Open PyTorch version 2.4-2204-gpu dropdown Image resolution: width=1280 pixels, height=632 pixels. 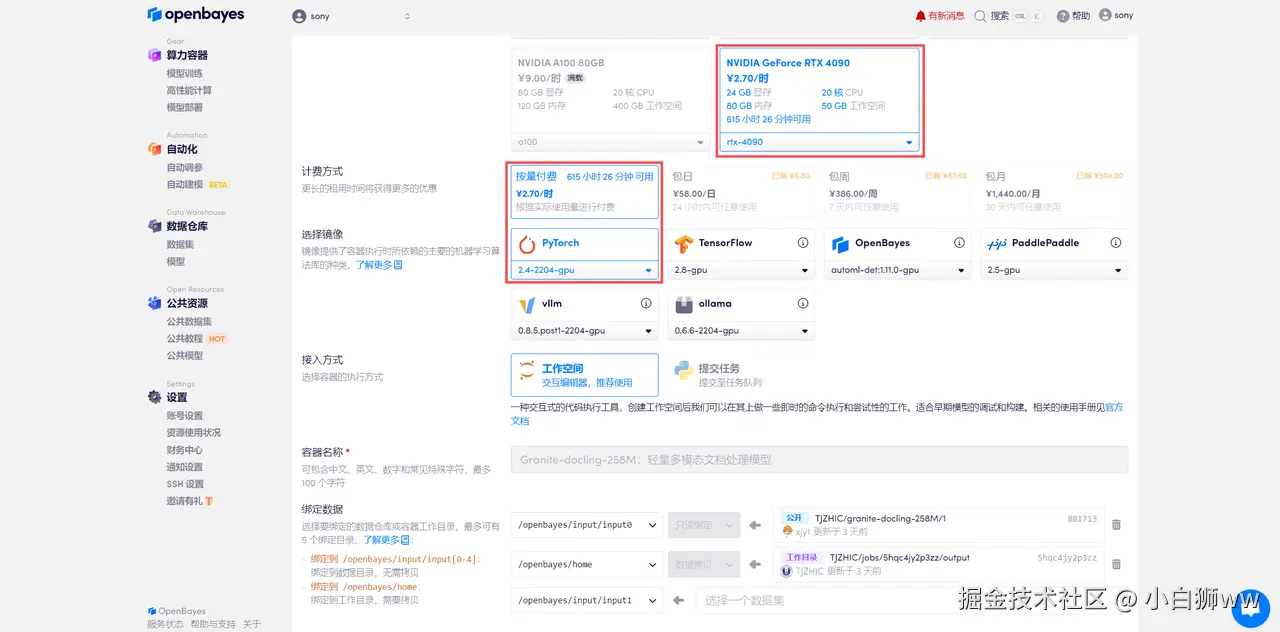(x=585, y=270)
